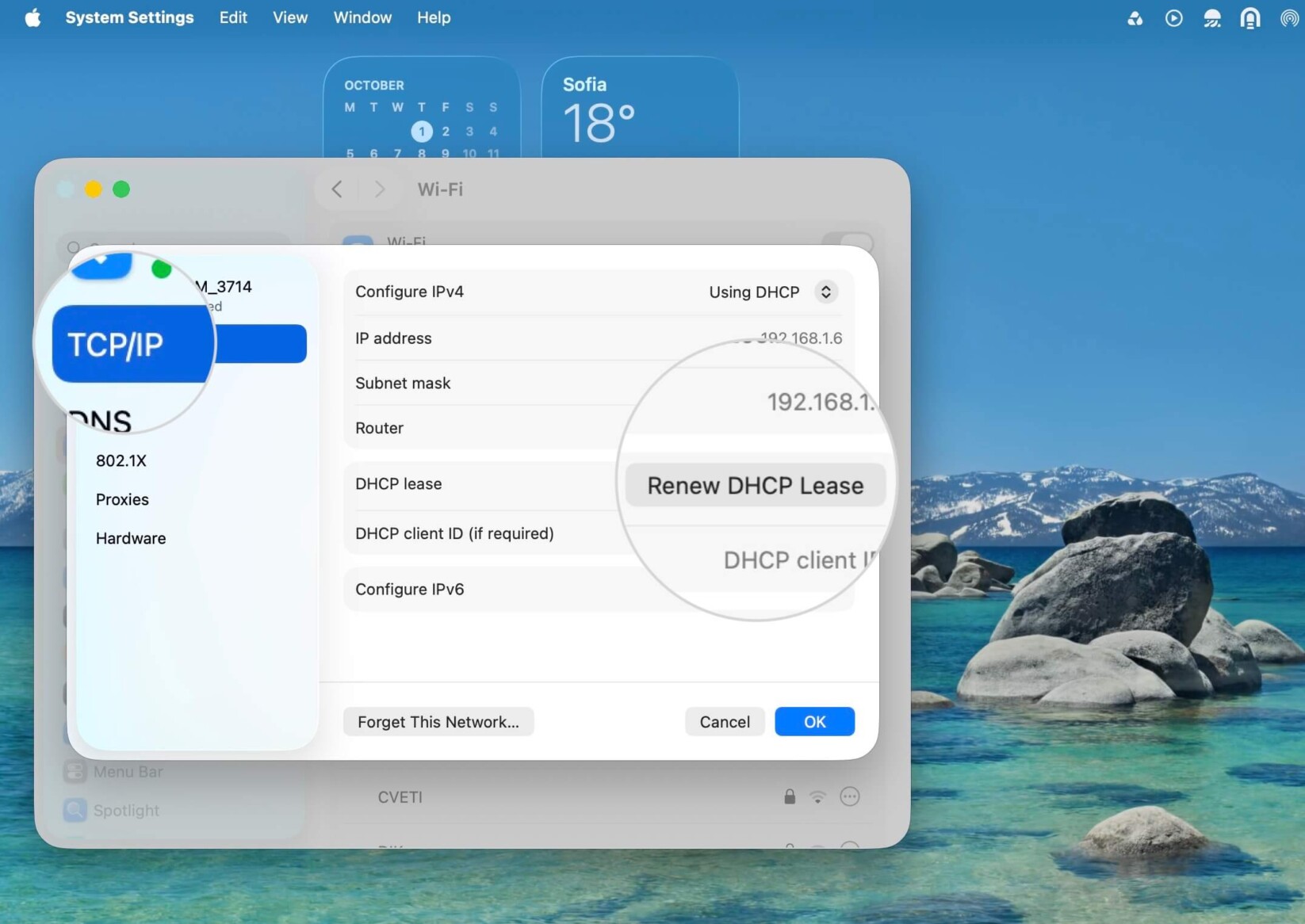The image size is (1305, 924).
Task: Click the Router label
Action: tap(379, 428)
